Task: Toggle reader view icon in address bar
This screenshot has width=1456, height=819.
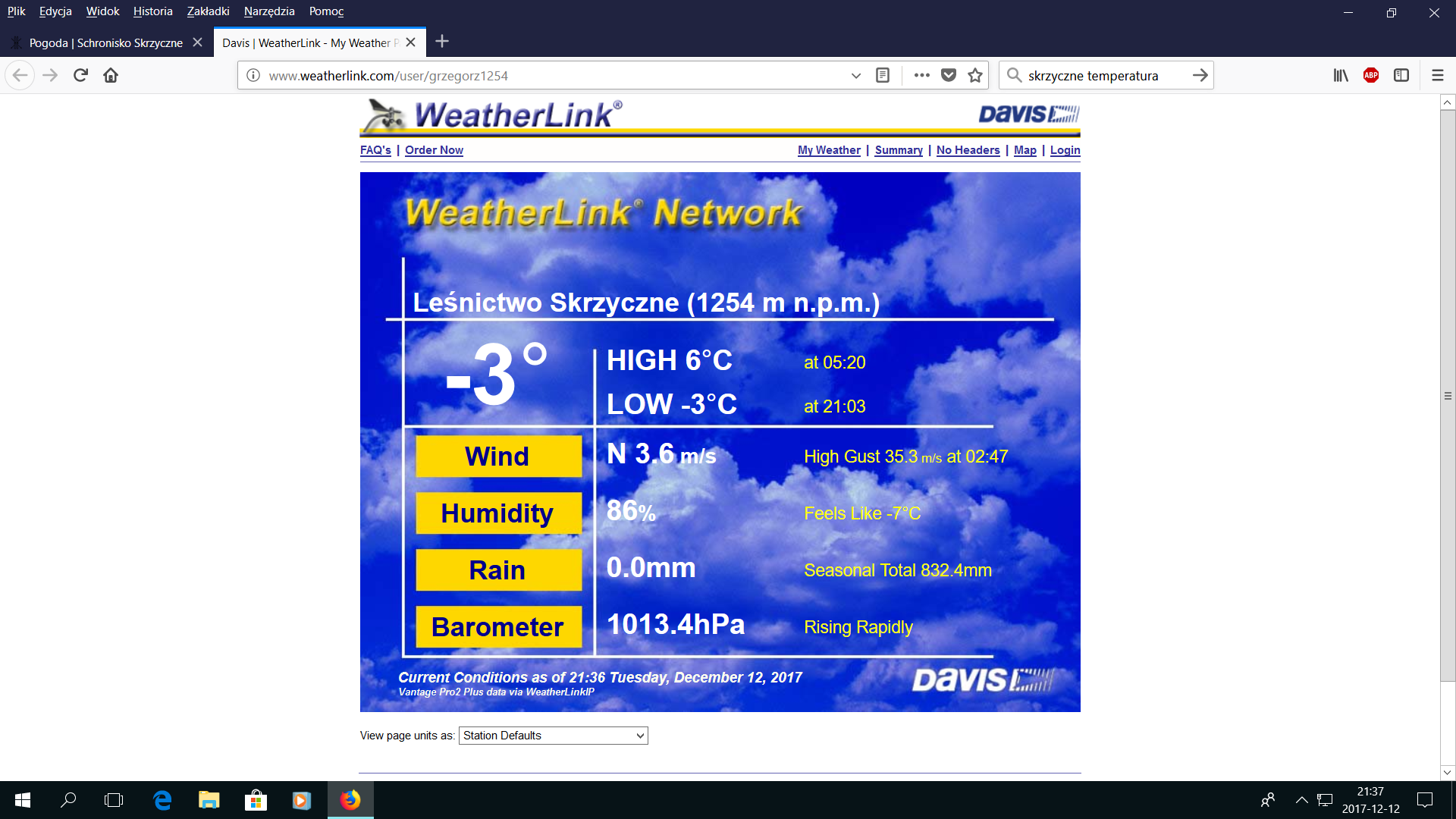Action: [x=883, y=75]
